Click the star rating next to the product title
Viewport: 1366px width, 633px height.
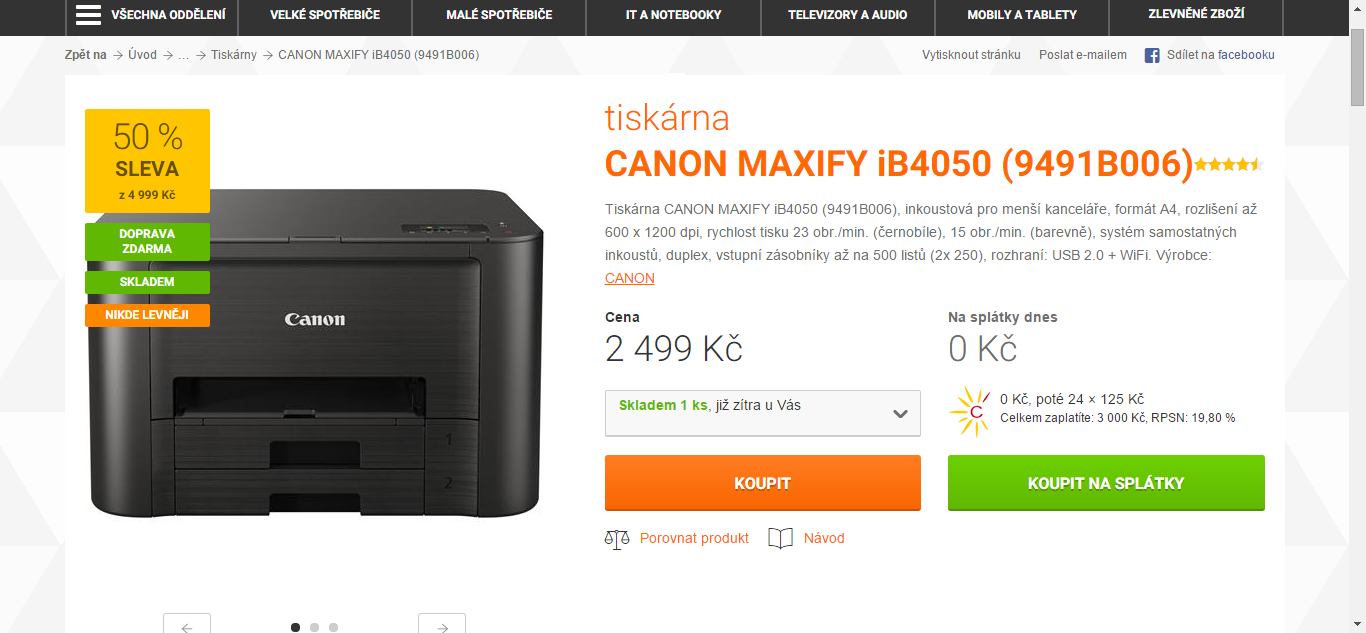(1229, 164)
